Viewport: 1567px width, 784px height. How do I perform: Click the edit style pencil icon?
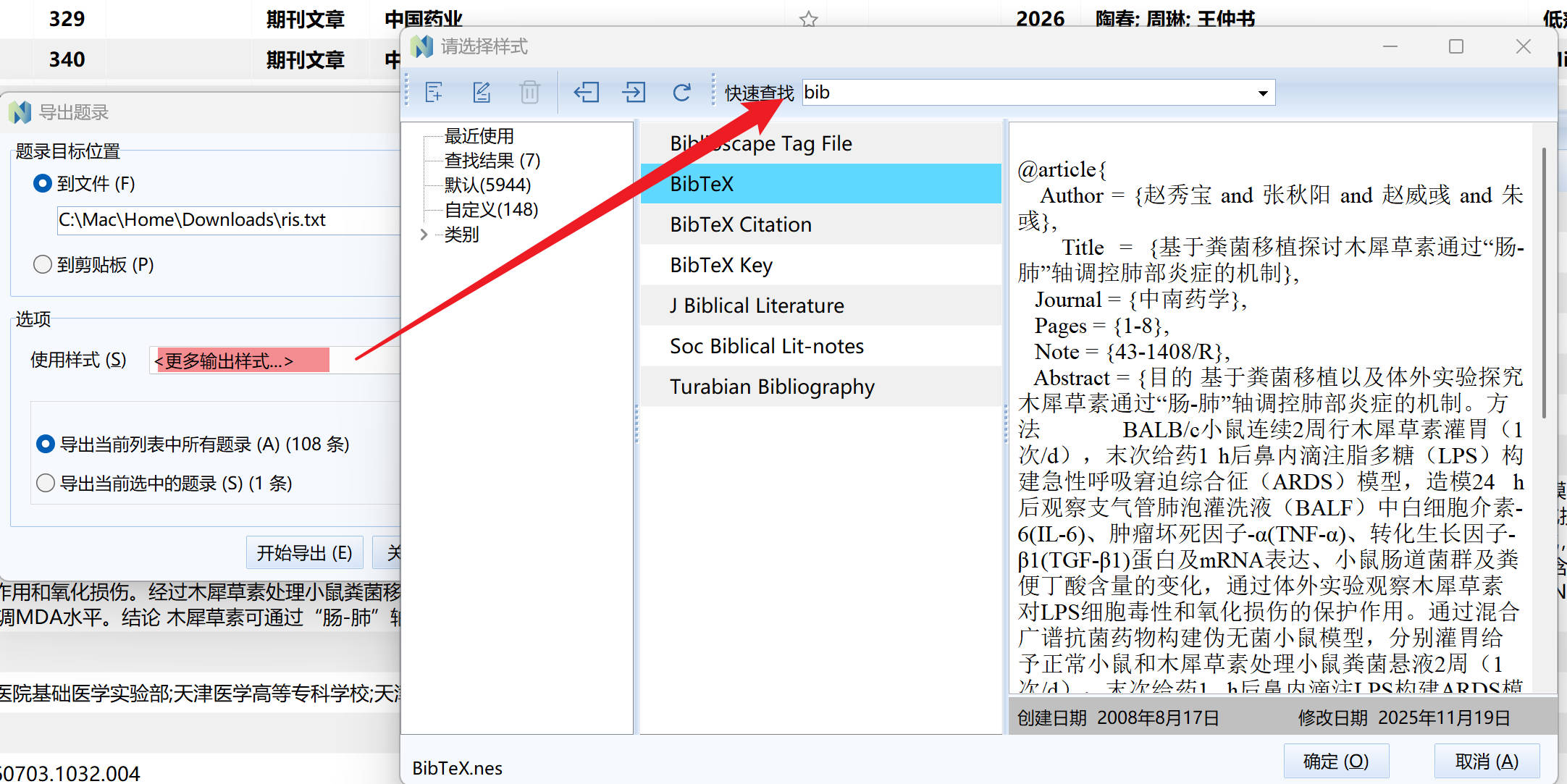(482, 93)
